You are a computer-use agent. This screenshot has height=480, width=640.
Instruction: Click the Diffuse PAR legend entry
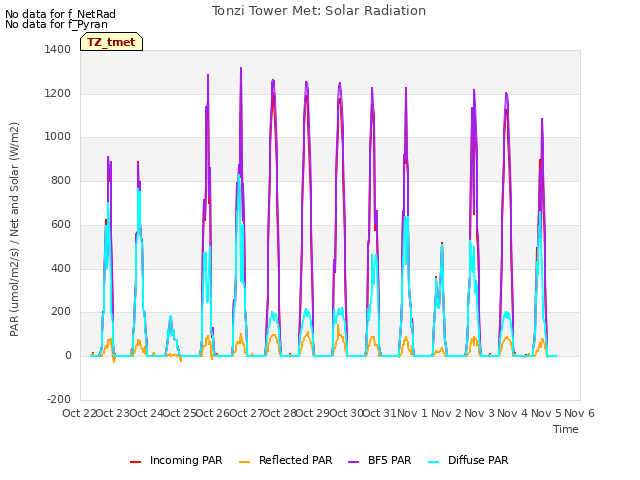468,460
